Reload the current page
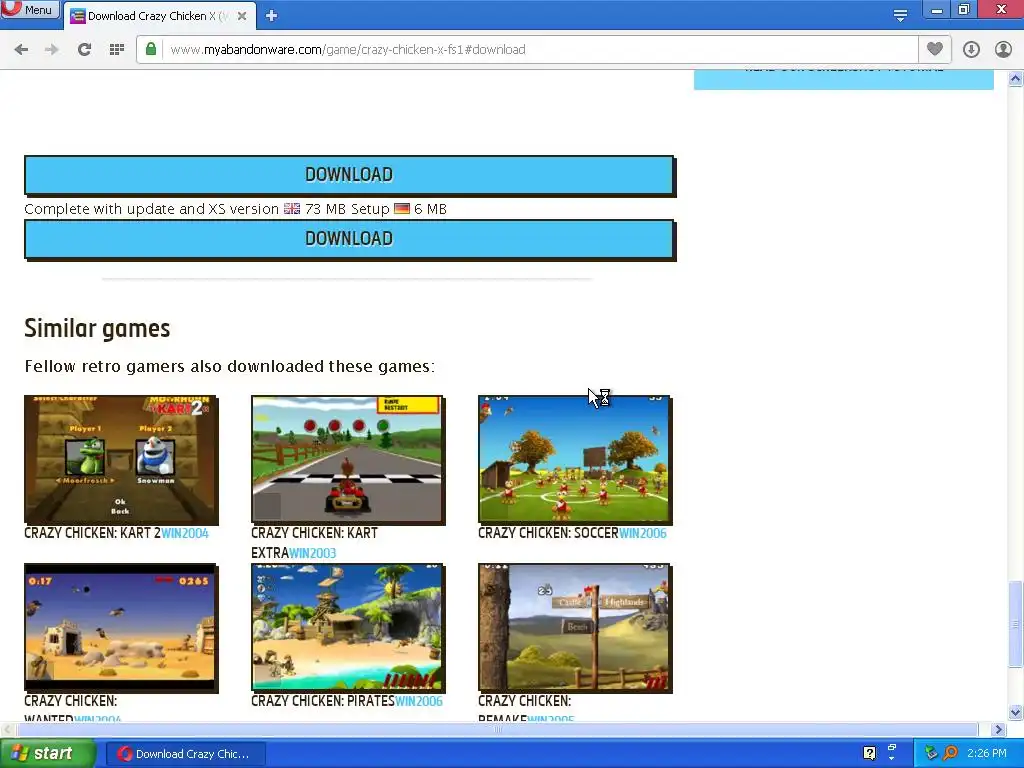This screenshot has width=1024, height=768. [84, 50]
